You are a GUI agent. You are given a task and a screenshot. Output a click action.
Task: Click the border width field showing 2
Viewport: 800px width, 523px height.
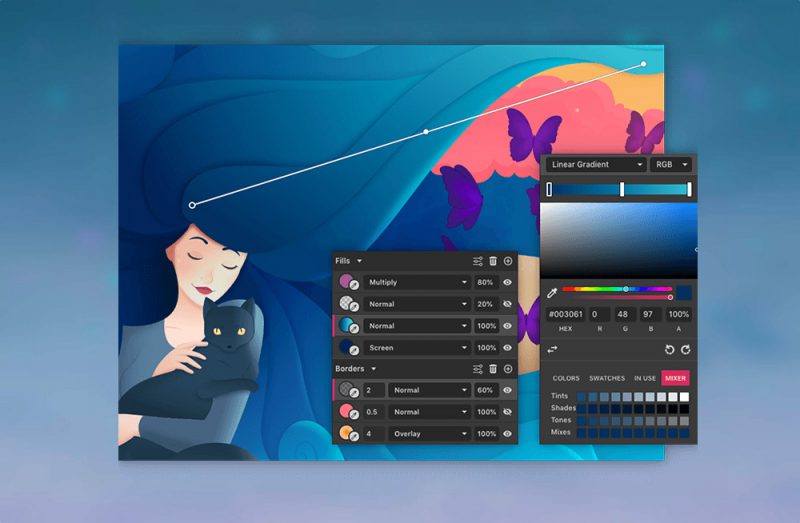tap(374, 390)
